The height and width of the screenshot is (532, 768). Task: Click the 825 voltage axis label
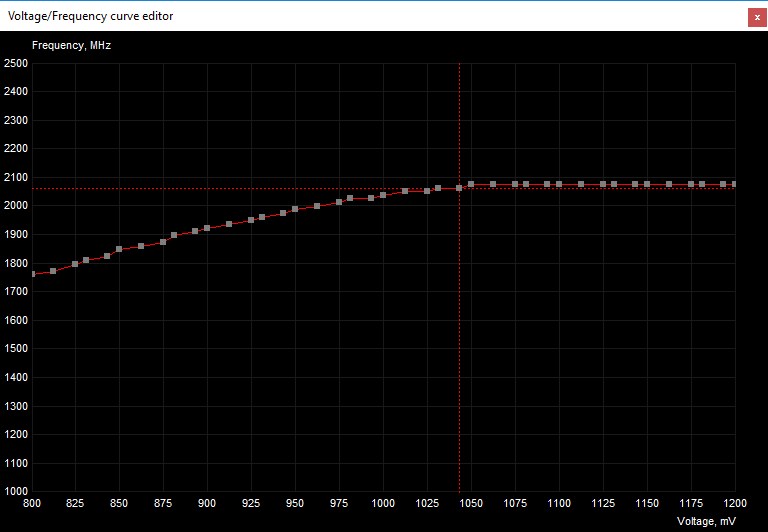click(x=75, y=503)
